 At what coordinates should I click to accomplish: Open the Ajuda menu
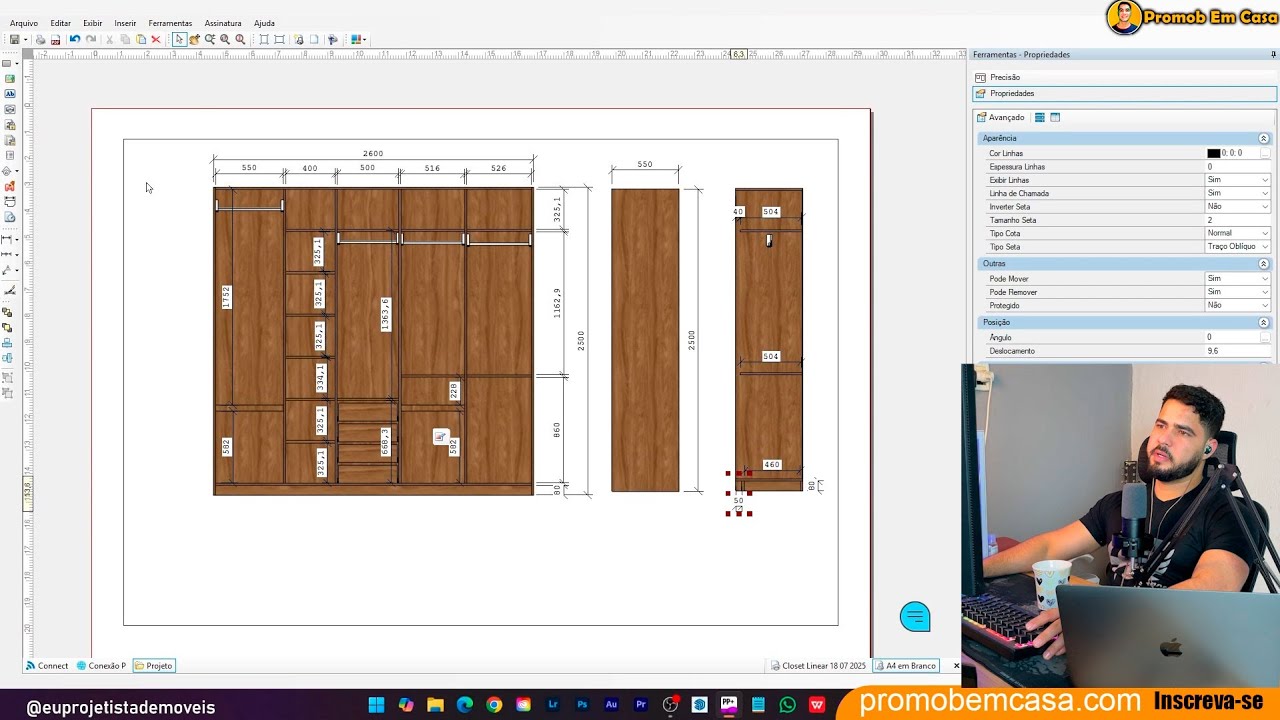coord(264,23)
